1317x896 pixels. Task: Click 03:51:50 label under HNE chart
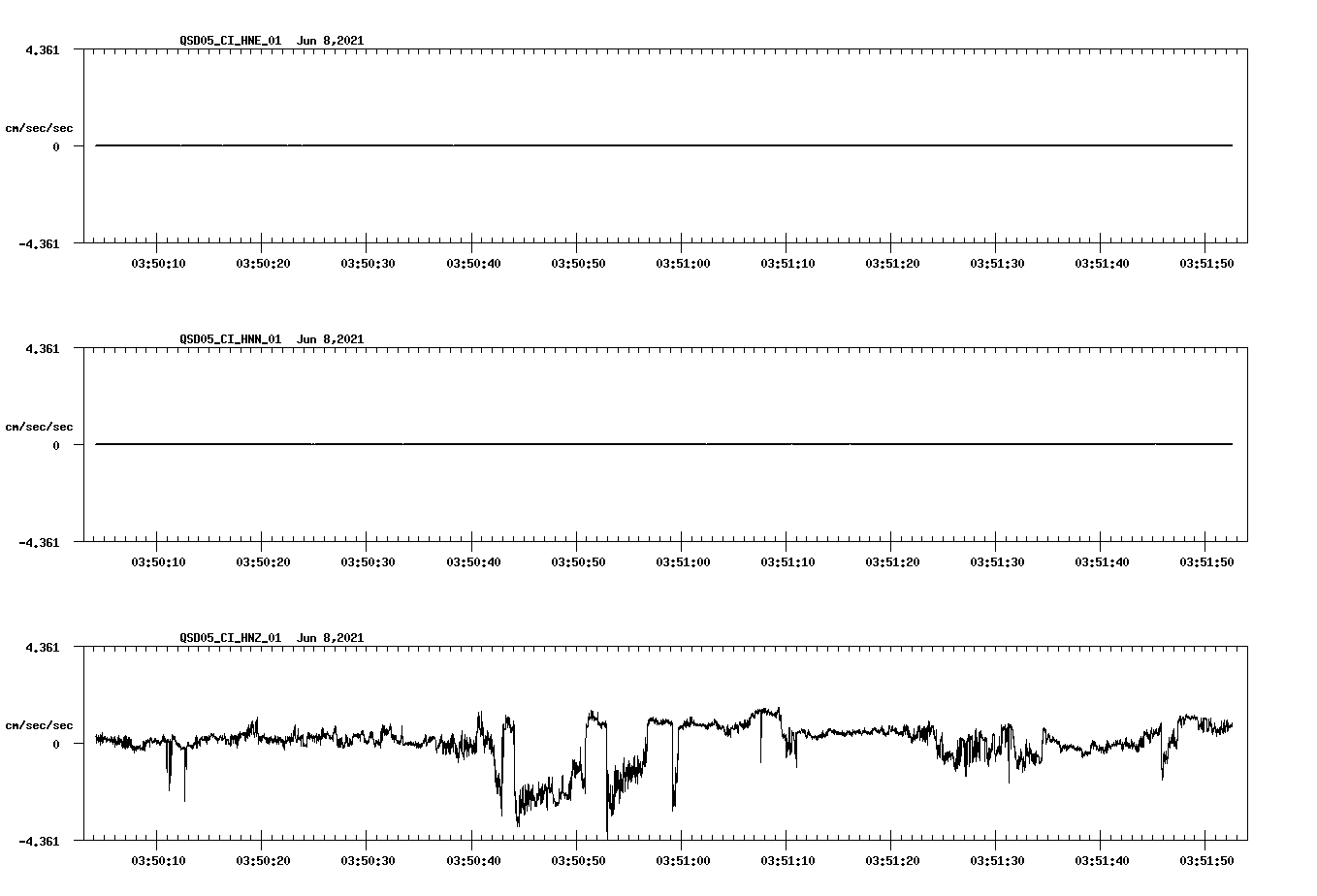1206,264
